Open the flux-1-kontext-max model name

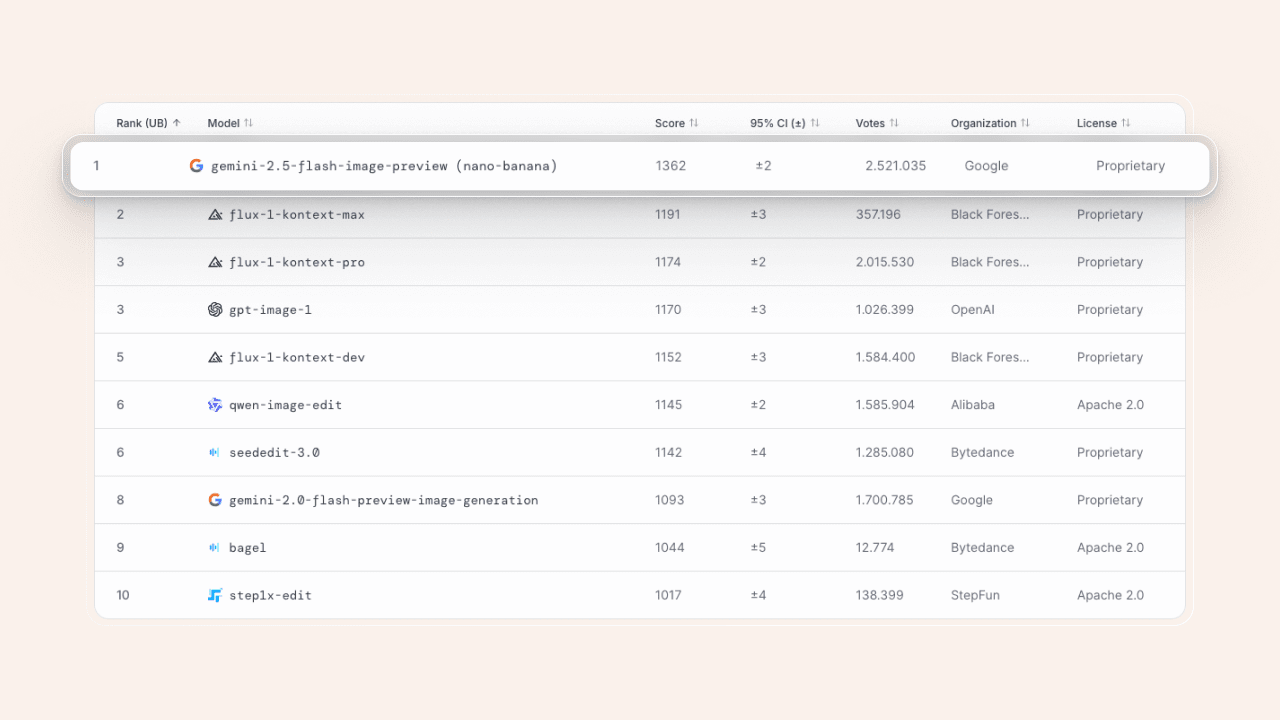(x=297, y=214)
